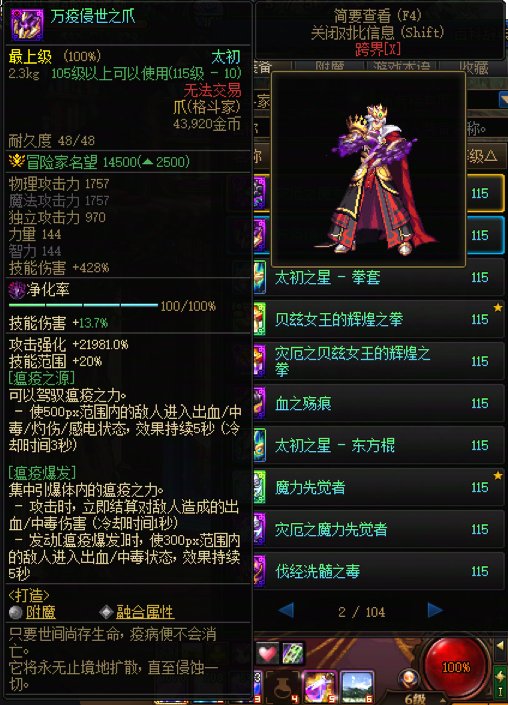
Task: Click the empty flask in slot 4
Action: tap(282, 687)
